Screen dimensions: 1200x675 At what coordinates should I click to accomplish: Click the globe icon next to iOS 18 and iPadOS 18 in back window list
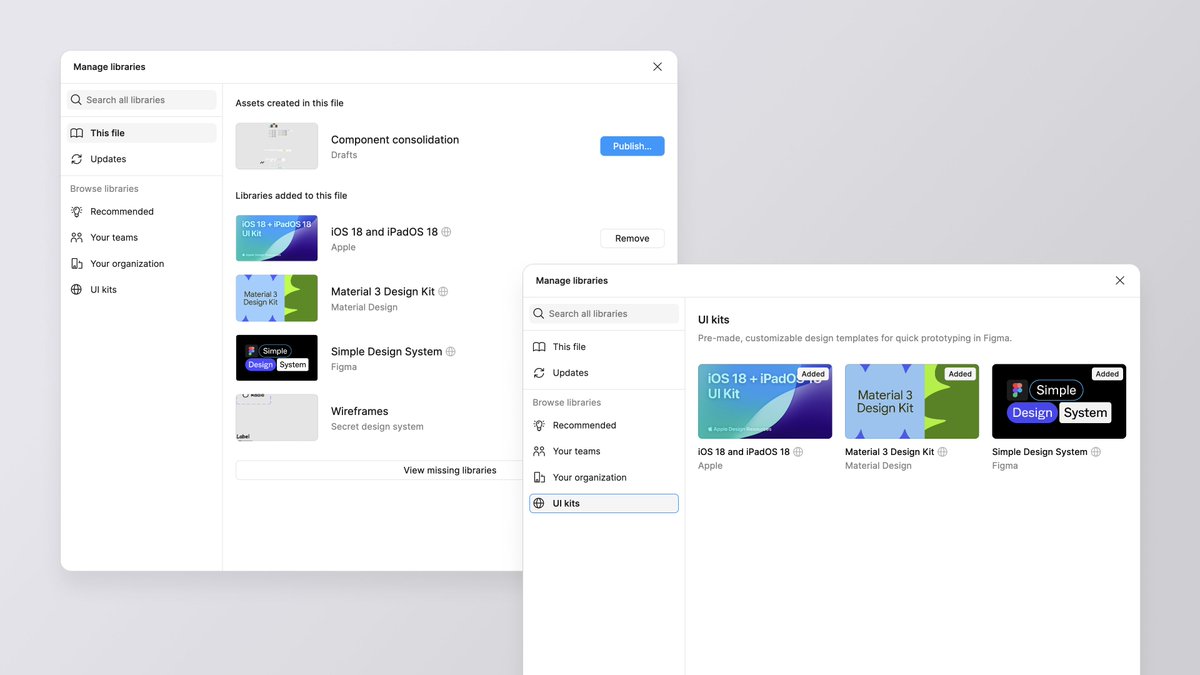[x=446, y=232]
